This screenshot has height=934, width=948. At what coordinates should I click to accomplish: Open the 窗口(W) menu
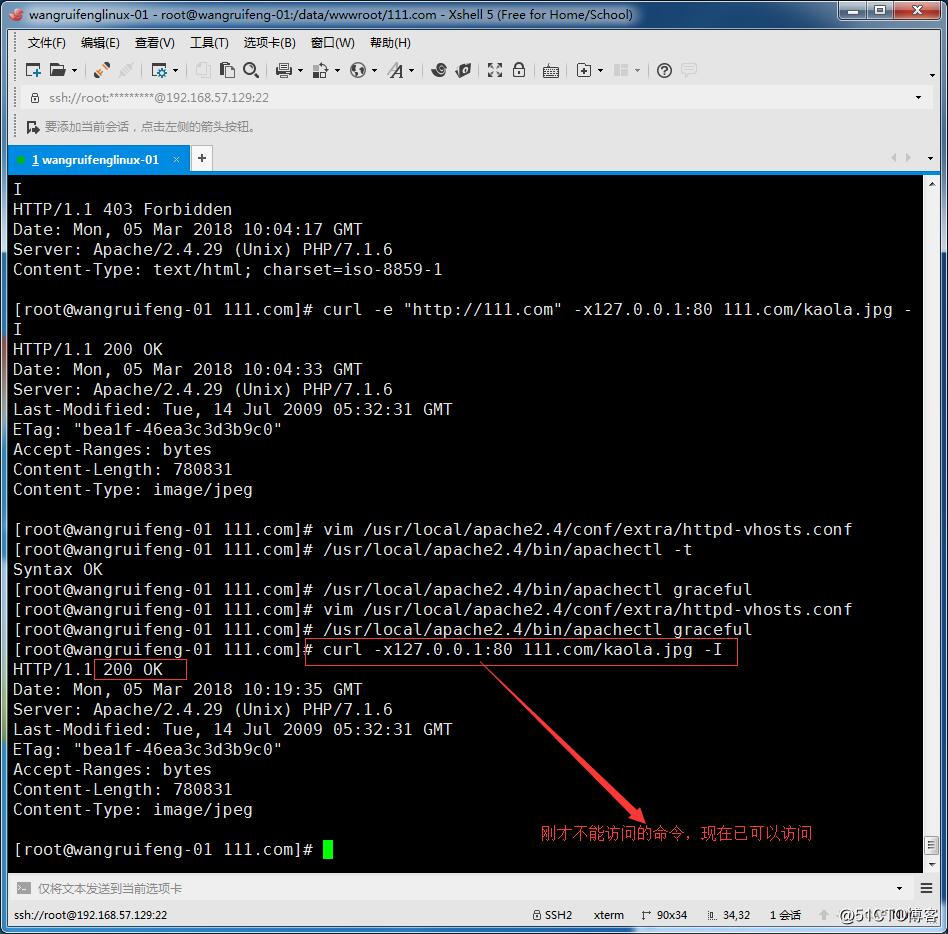point(333,43)
